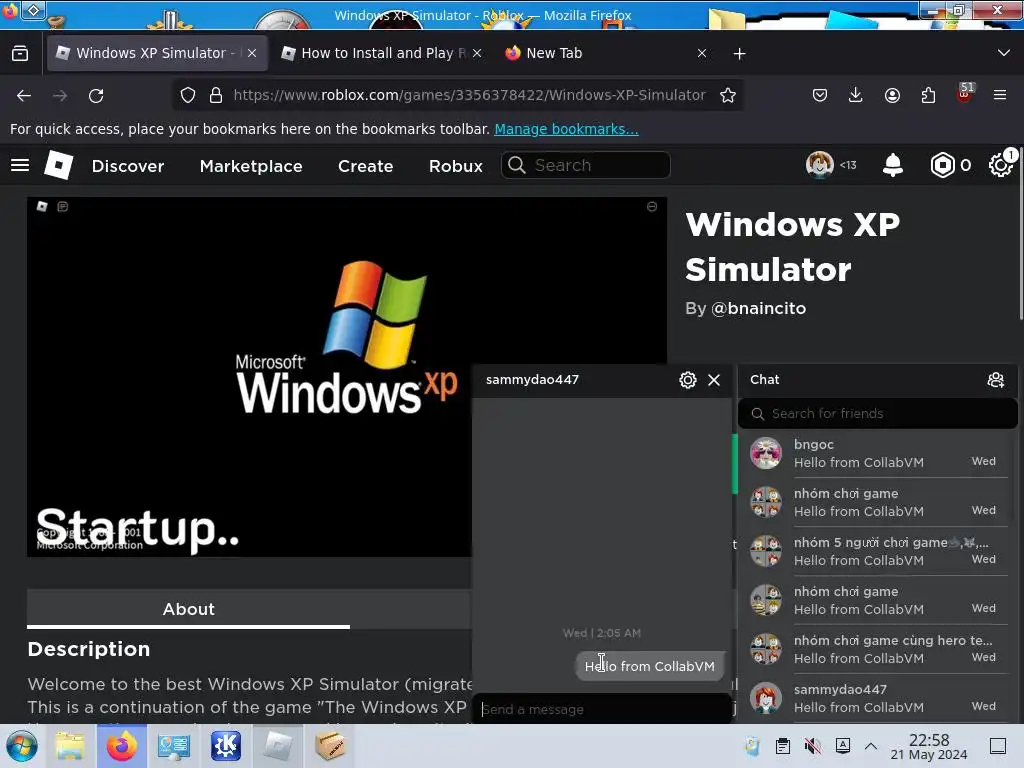
Task: Open Roblox settings gear
Action: [x=1000, y=165]
